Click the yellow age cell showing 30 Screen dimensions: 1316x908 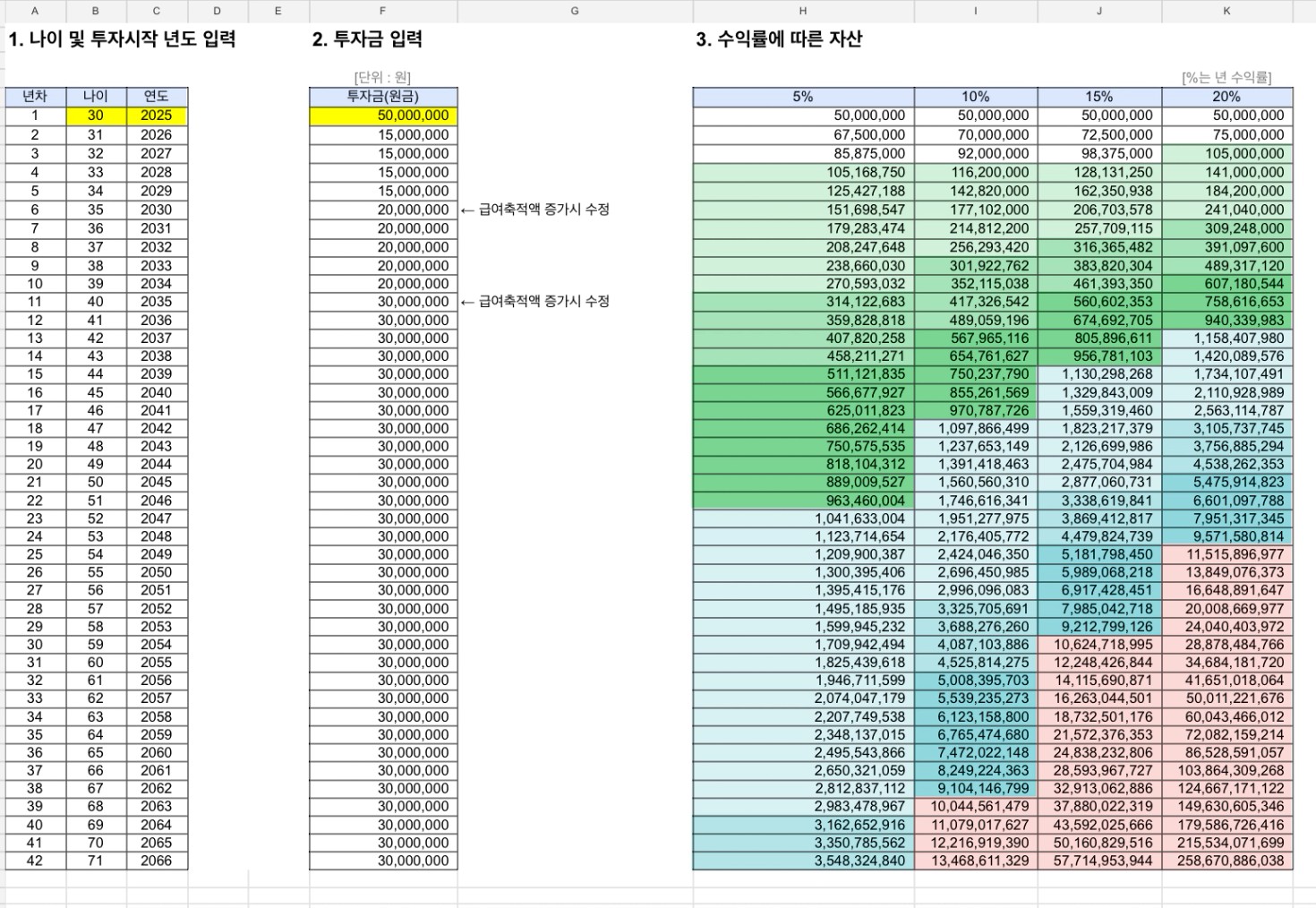(96, 116)
